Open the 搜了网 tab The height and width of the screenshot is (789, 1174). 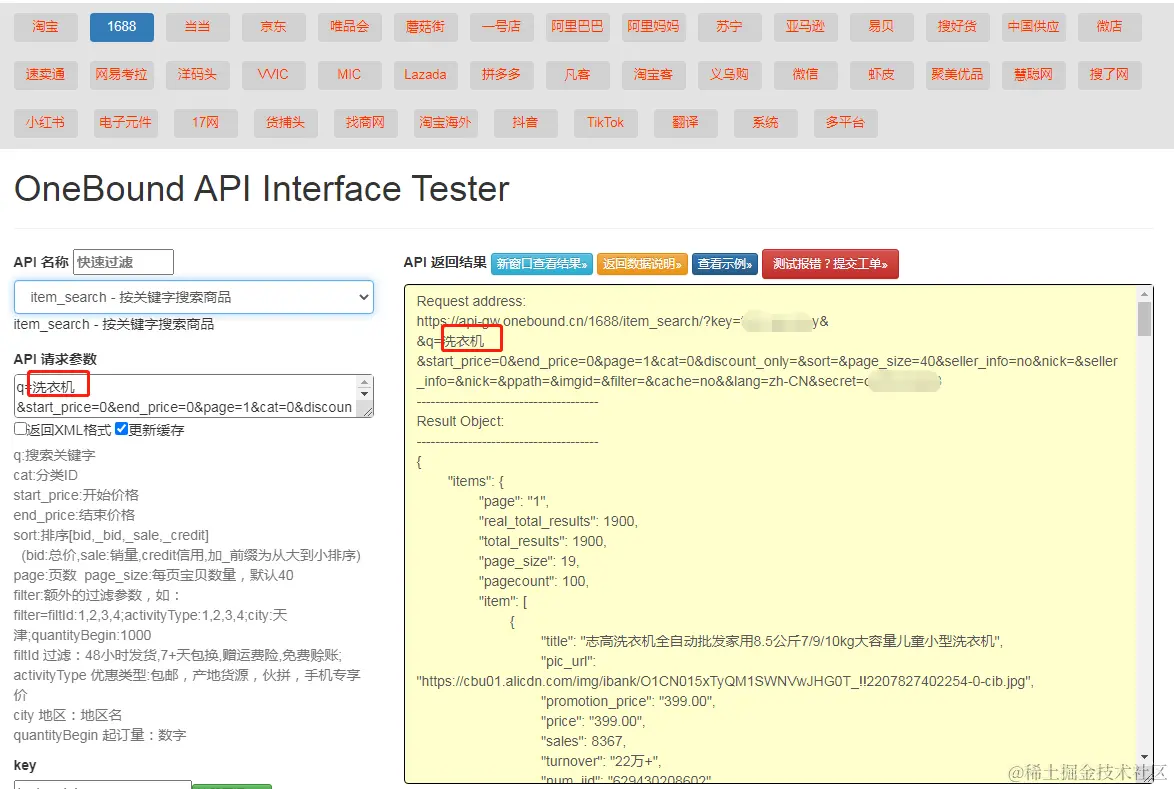[1110, 75]
